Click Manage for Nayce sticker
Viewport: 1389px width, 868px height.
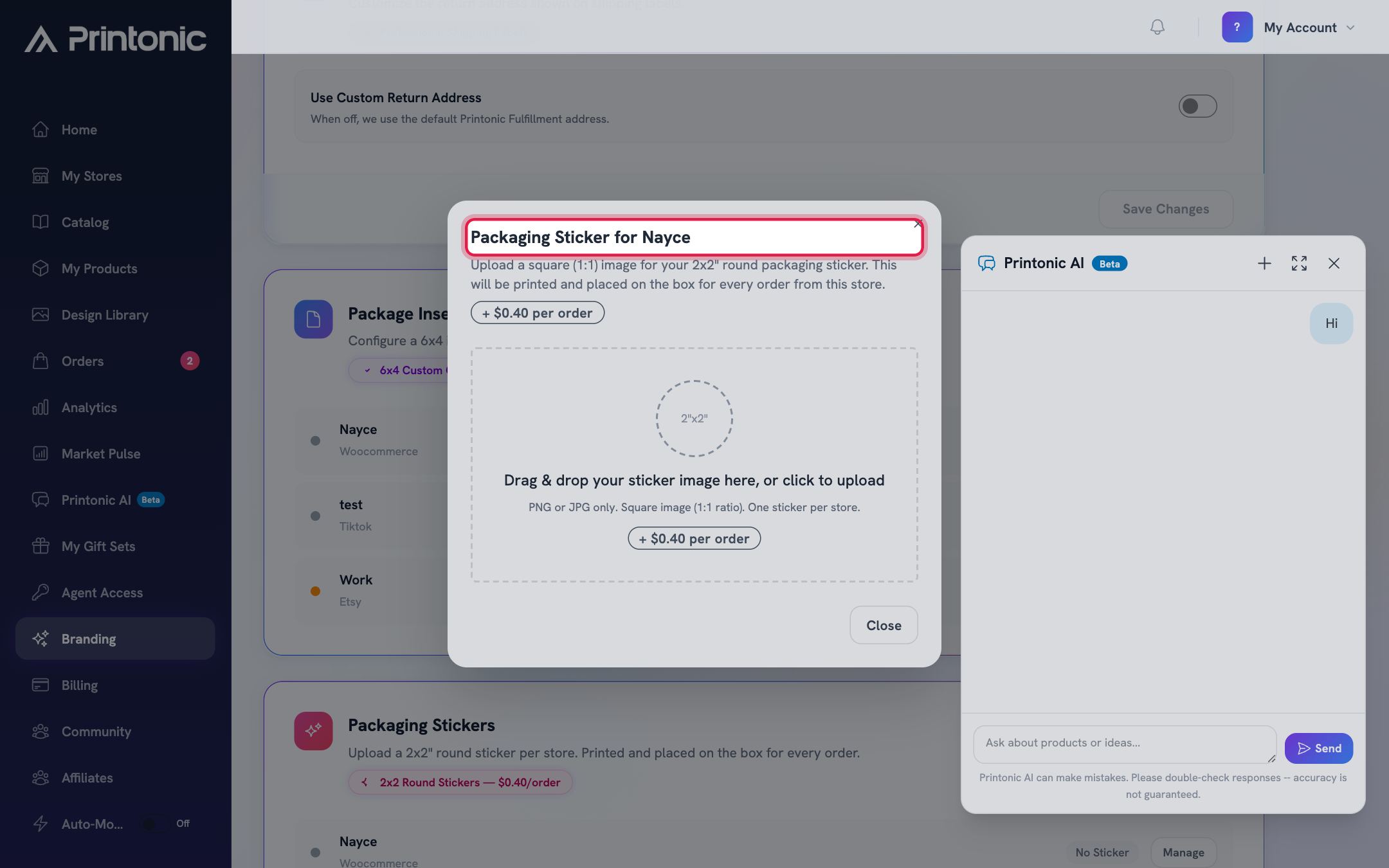point(1183,852)
